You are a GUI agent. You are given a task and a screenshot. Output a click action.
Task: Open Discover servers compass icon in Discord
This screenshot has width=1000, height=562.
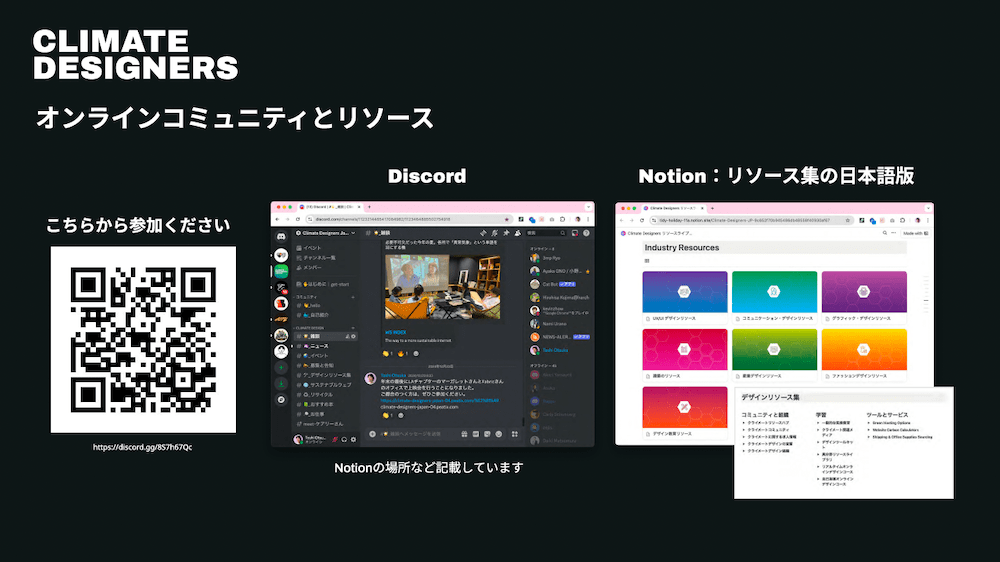click(281, 400)
